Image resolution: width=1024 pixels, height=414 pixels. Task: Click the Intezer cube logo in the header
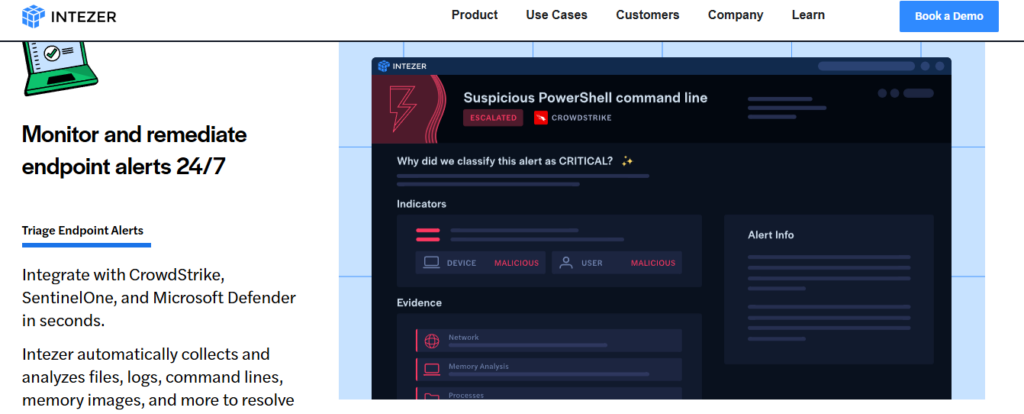click(33, 16)
